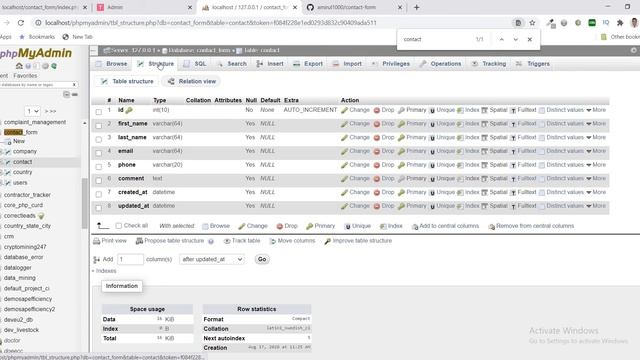Click Change for the id column
The image size is (640, 360).
(356, 110)
